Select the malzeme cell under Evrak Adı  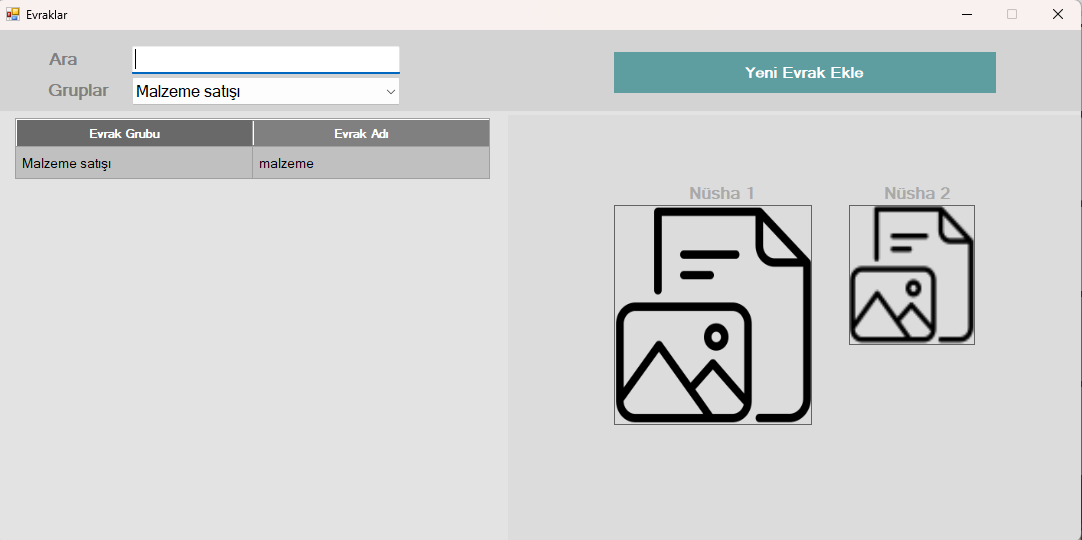(370, 163)
